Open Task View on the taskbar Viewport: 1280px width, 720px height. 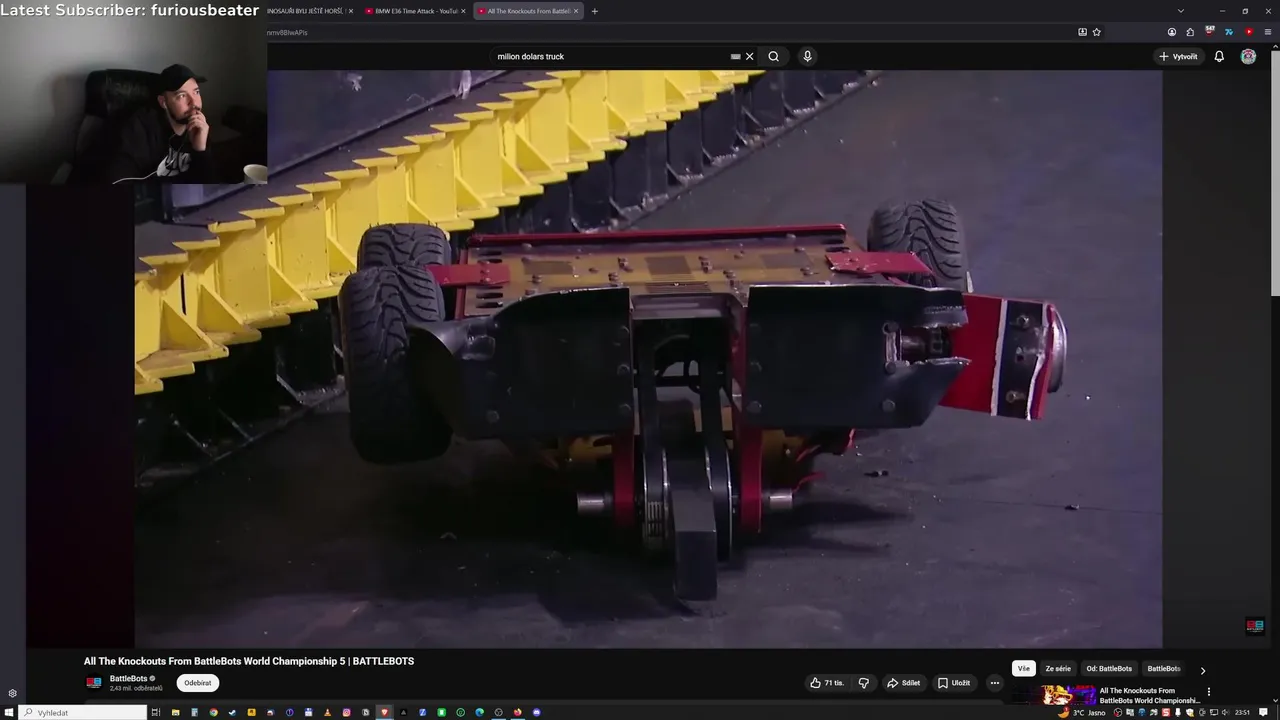click(156, 712)
